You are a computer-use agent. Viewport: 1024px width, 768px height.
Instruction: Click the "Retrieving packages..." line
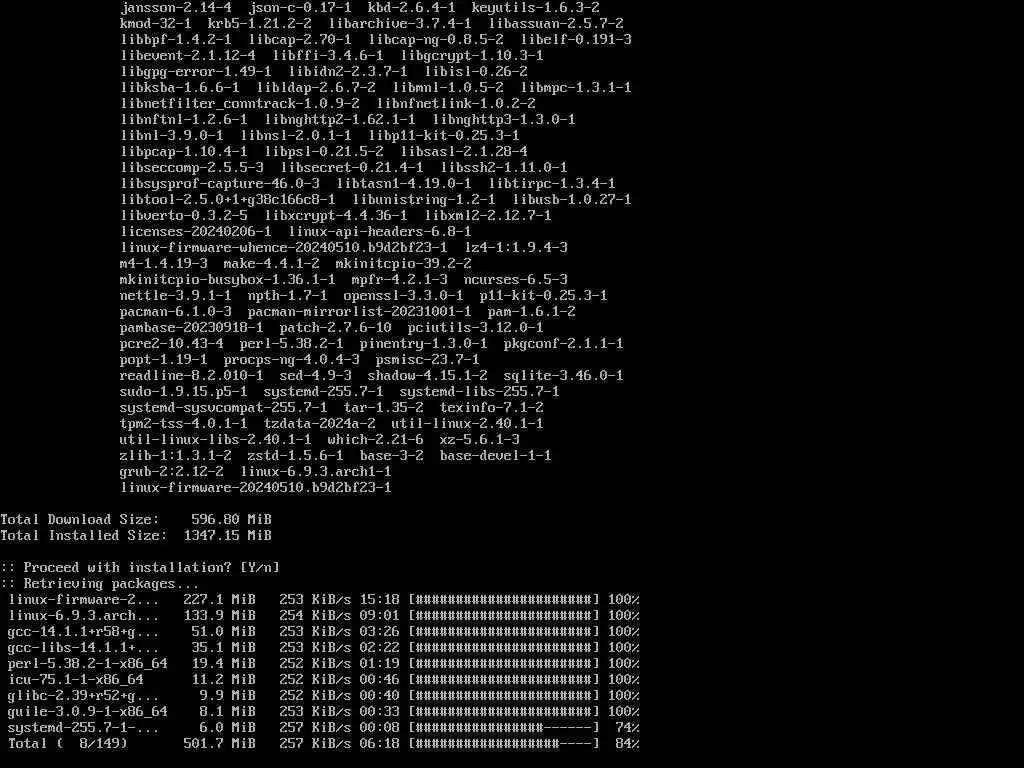[101, 583]
